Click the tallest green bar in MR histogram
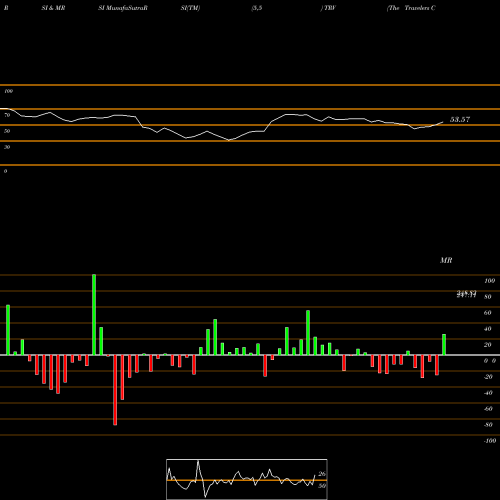The image size is (500, 500). (94, 315)
